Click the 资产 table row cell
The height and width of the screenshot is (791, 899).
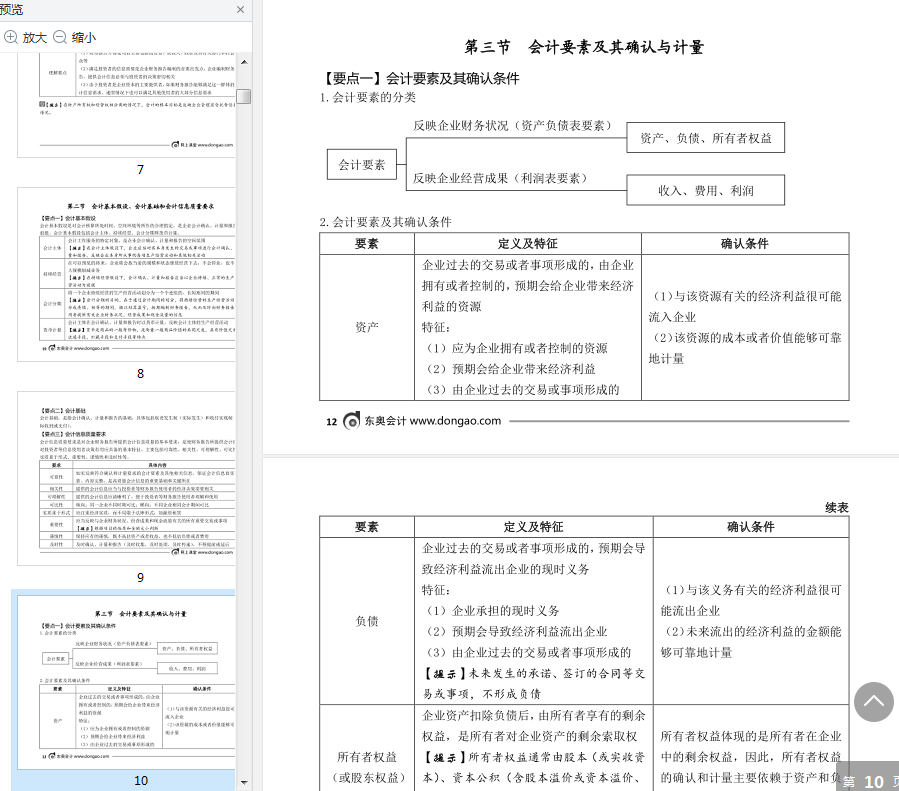pyautogui.click(x=367, y=327)
